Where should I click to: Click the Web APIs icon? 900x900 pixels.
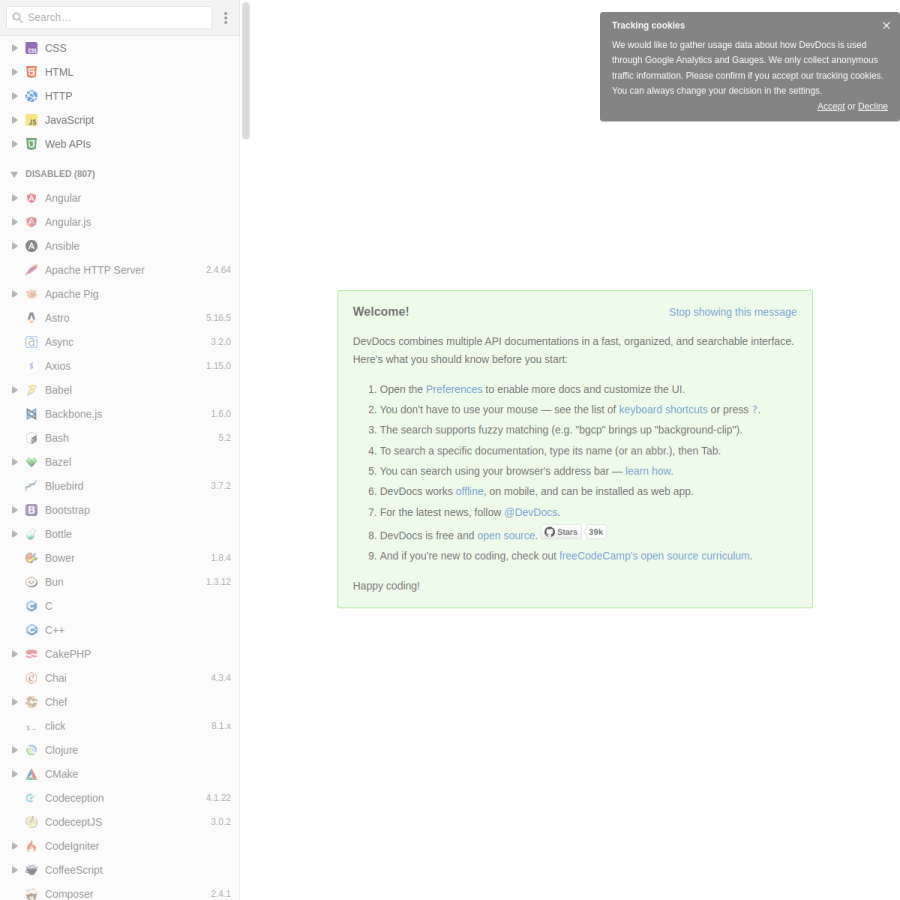point(32,144)
